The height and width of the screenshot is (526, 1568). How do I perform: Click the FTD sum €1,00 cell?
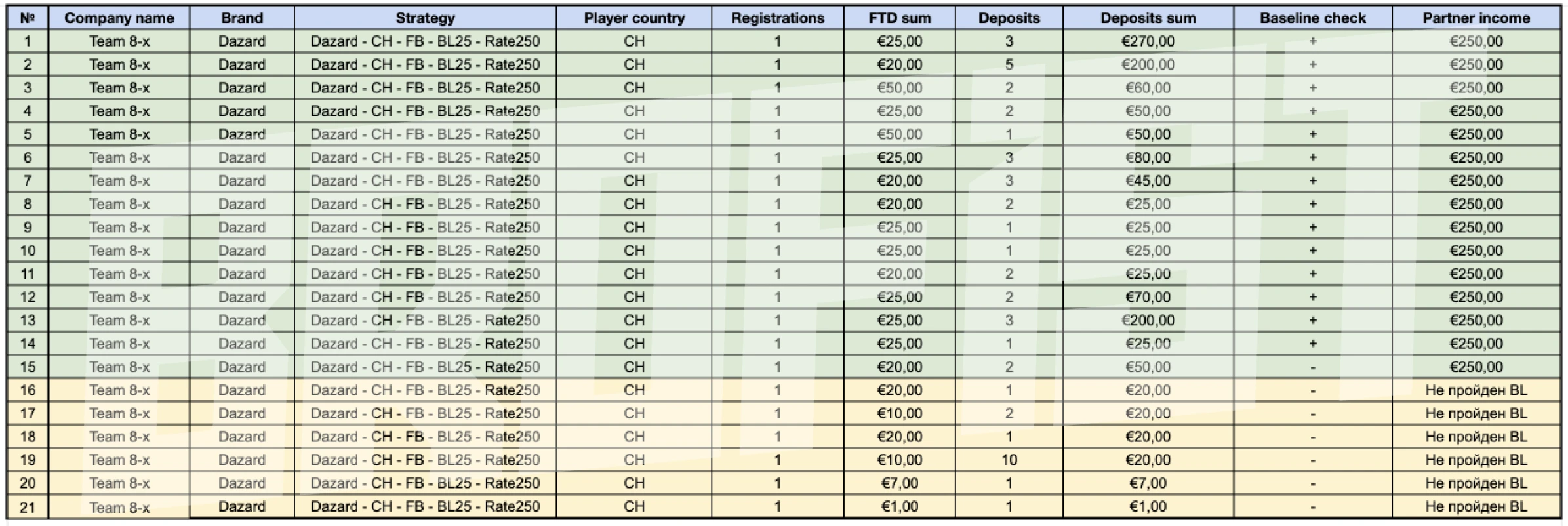click(899, 506)
